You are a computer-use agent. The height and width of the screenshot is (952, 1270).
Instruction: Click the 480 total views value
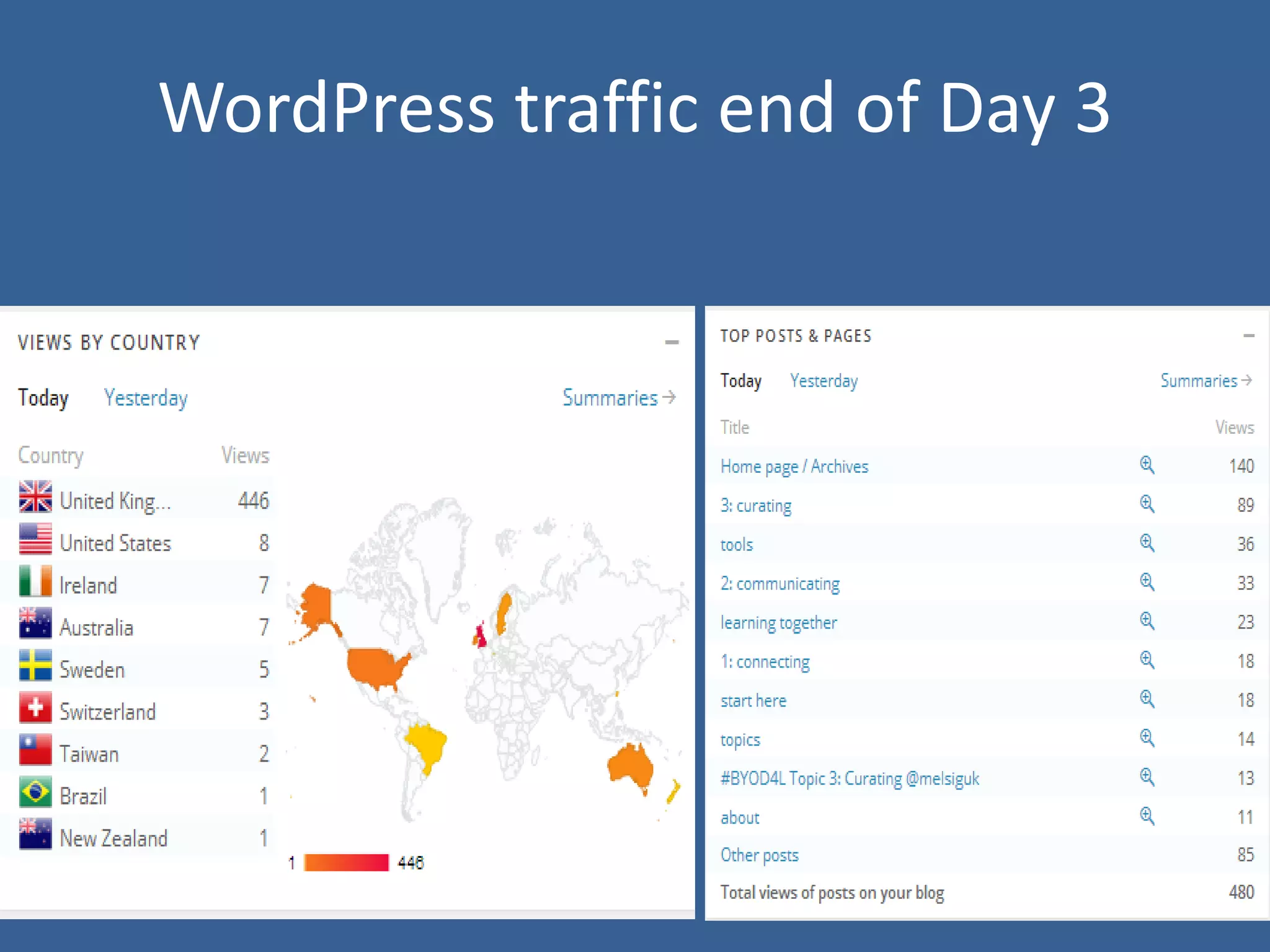tap(1241, 892)
